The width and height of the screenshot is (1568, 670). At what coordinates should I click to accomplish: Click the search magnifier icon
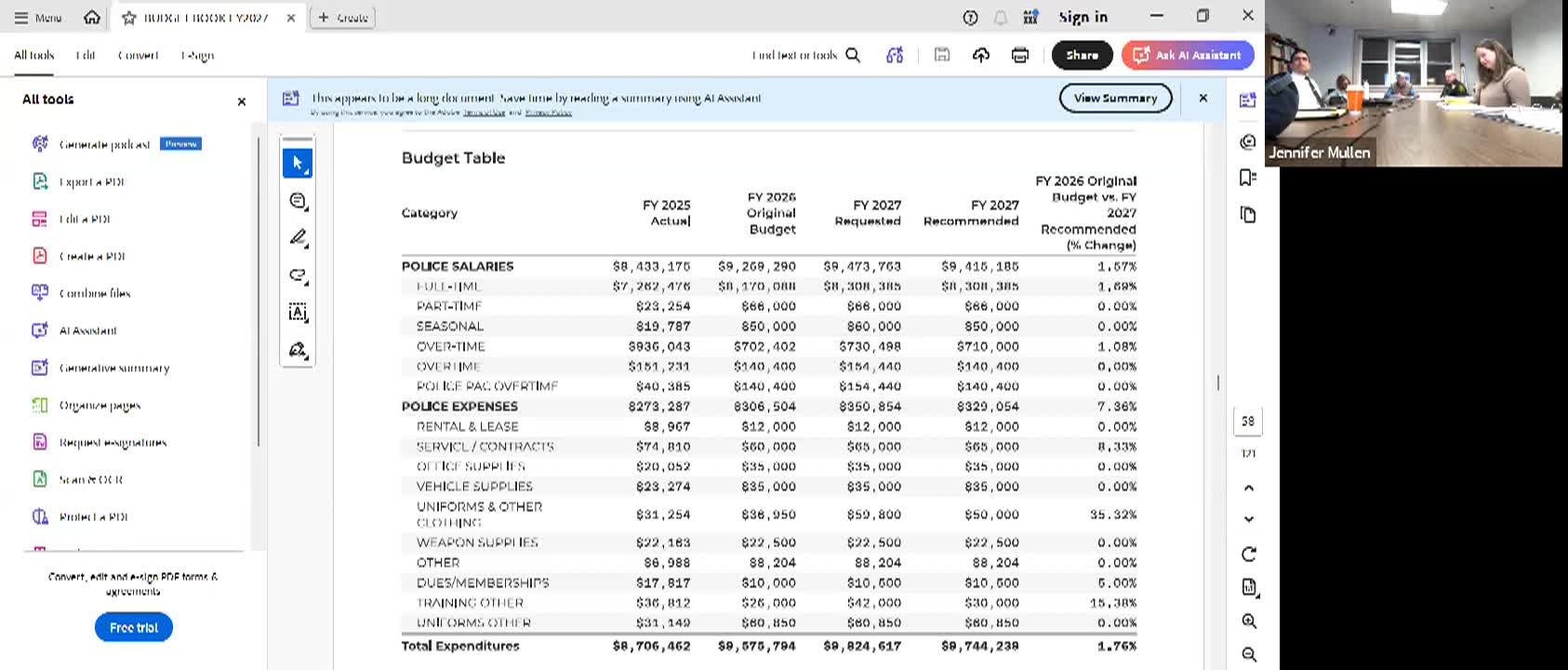click(x=853, y=55)
